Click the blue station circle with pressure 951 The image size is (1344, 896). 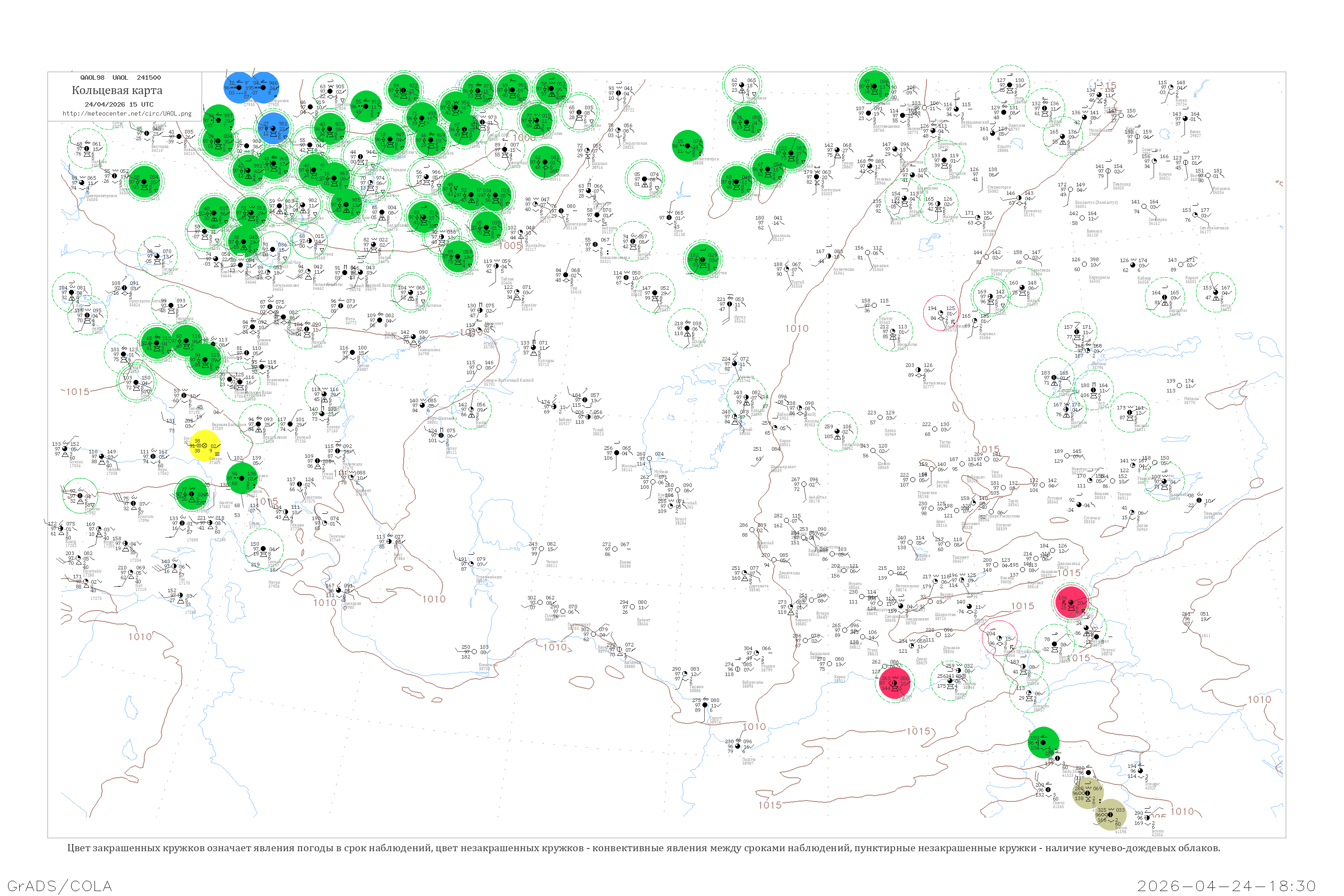[x=273, y=128]
